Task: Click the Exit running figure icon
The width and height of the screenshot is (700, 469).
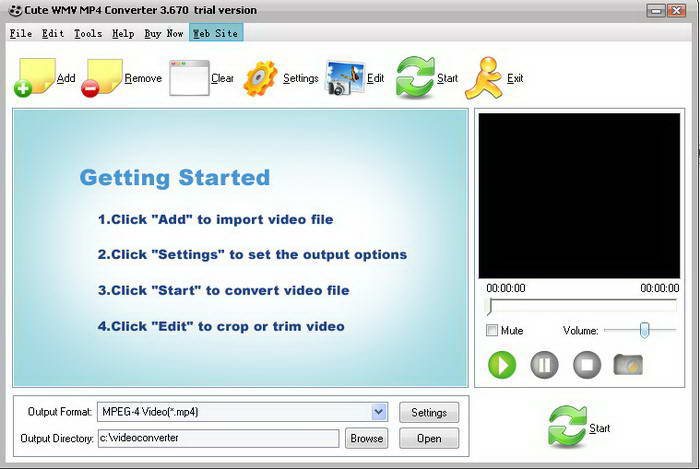Action: coord(484,78)
